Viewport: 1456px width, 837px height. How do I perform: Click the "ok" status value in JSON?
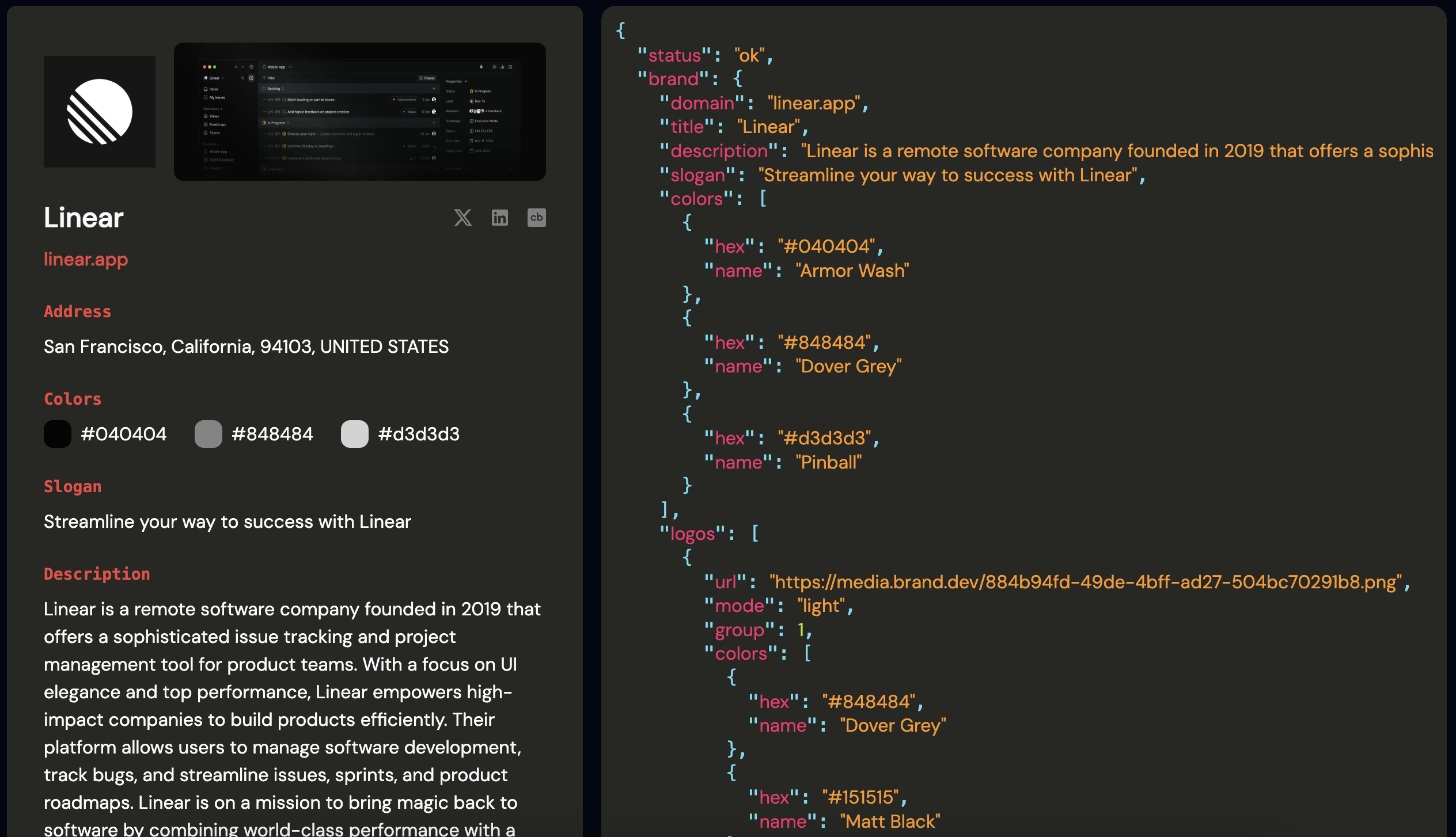[x=749, y=55]
